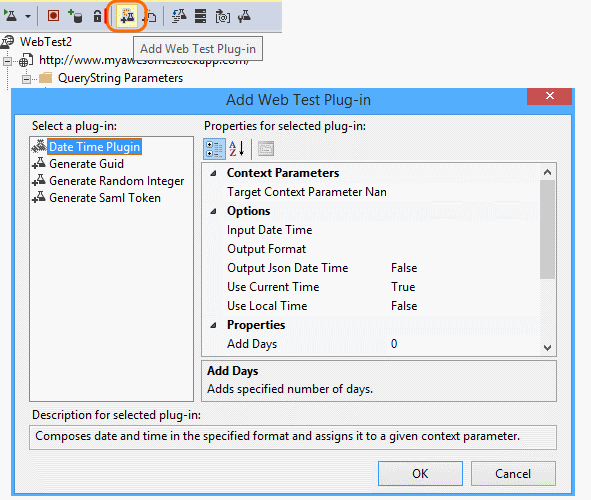The height and width of the screenshot is (500, 591).
Task: Switch properties grid to Categorized view
Action: pyautogui.click(x=214, y=148)
